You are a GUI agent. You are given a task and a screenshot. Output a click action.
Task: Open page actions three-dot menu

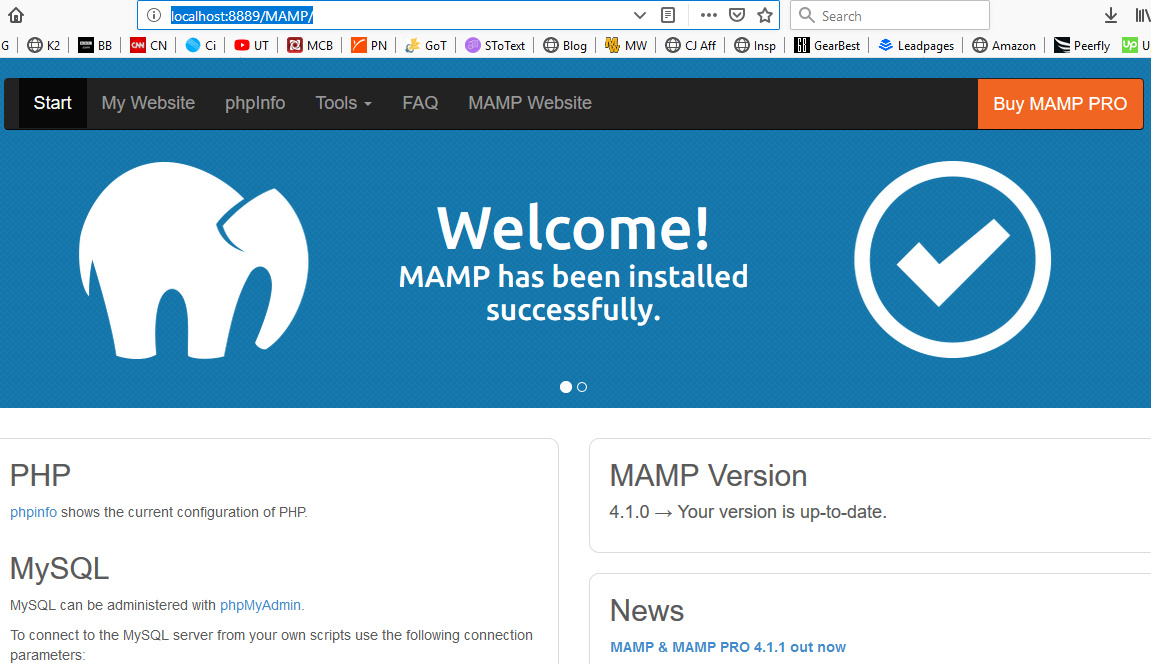pyautogui.click(x=708, y=15)
